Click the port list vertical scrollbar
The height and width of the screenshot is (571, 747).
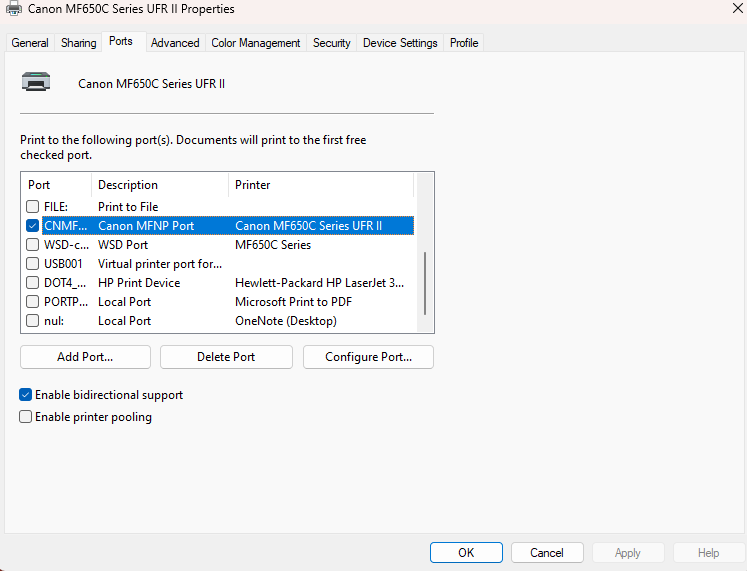(425, 282)
